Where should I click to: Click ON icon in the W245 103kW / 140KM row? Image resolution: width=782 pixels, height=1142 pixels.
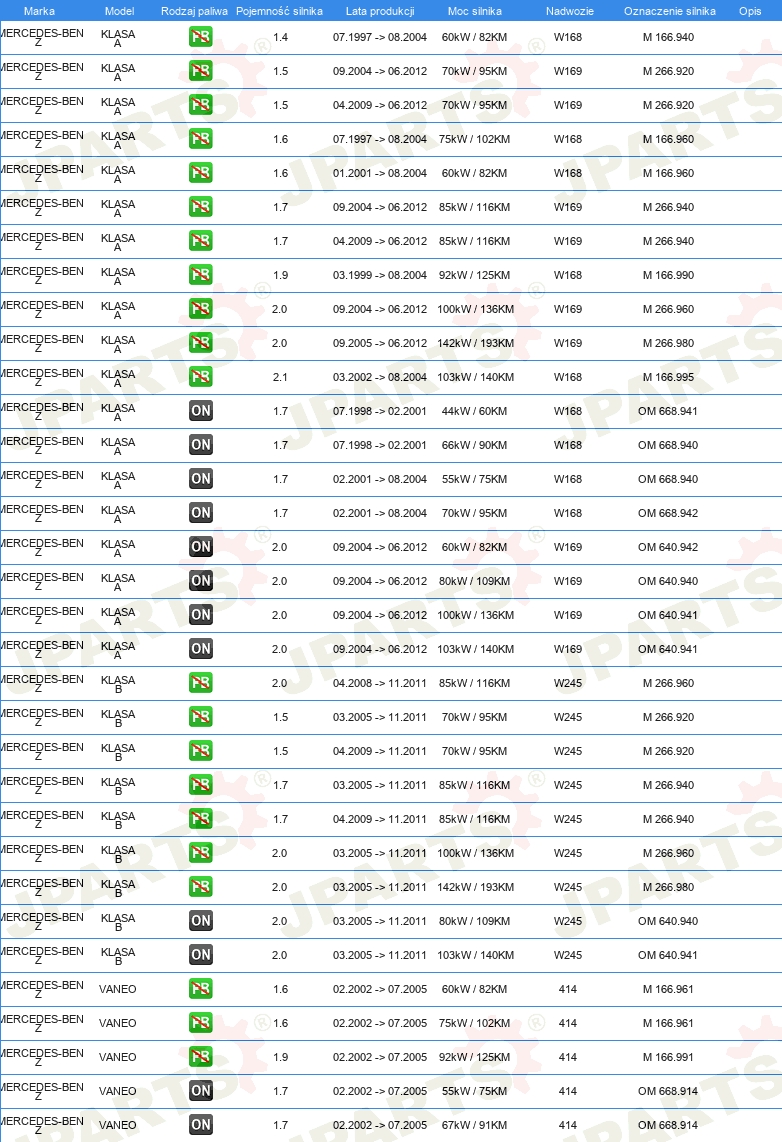(201, 954)
